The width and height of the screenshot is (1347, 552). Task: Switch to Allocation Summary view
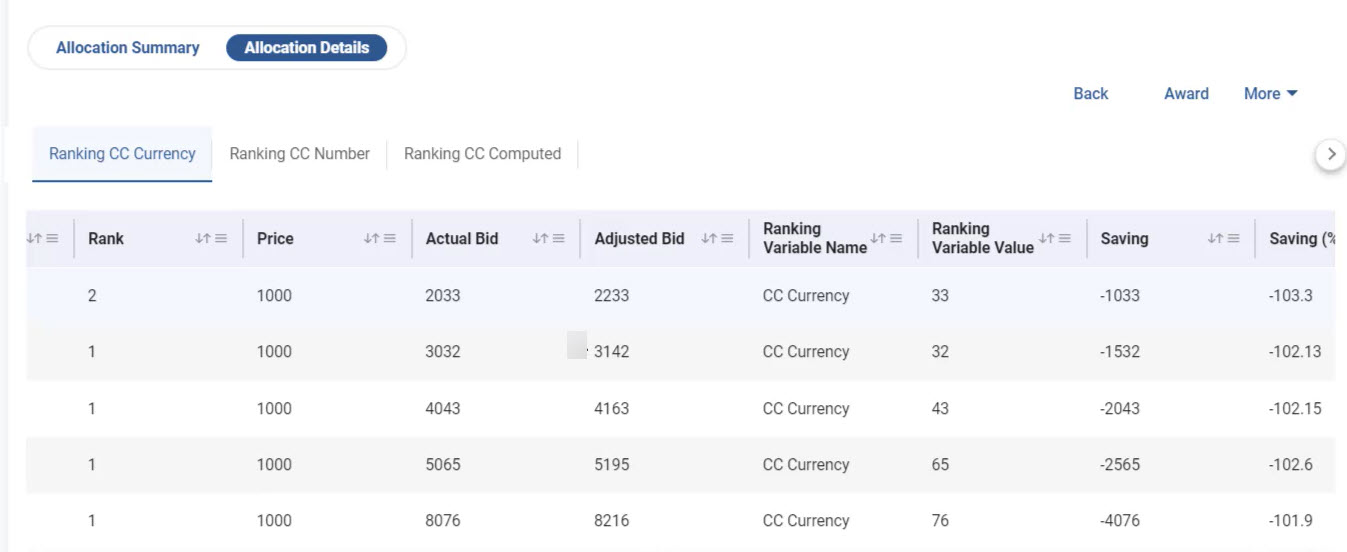coord(128,48)
